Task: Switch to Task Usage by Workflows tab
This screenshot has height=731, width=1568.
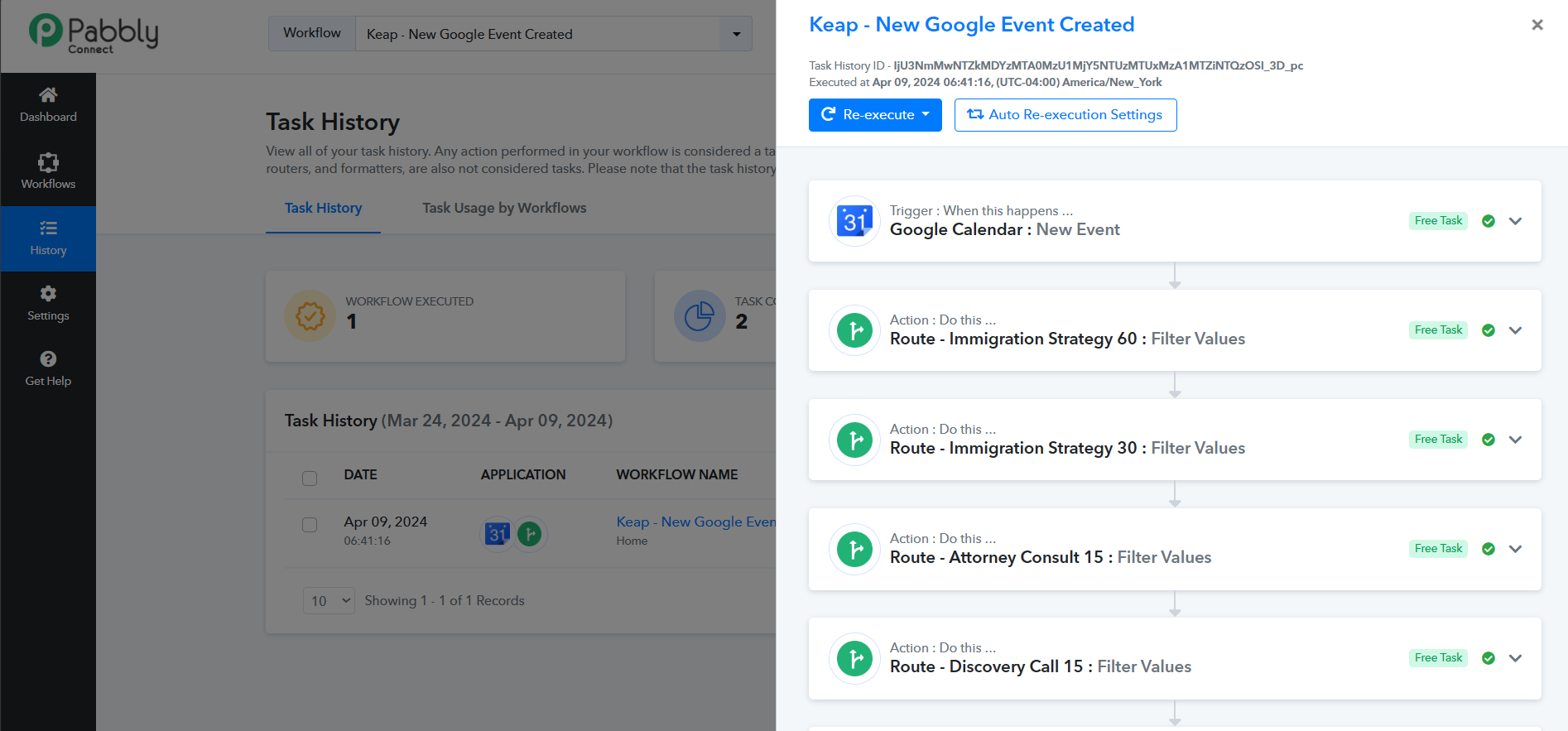Action: pyautogui.click(x=504, y=208)
